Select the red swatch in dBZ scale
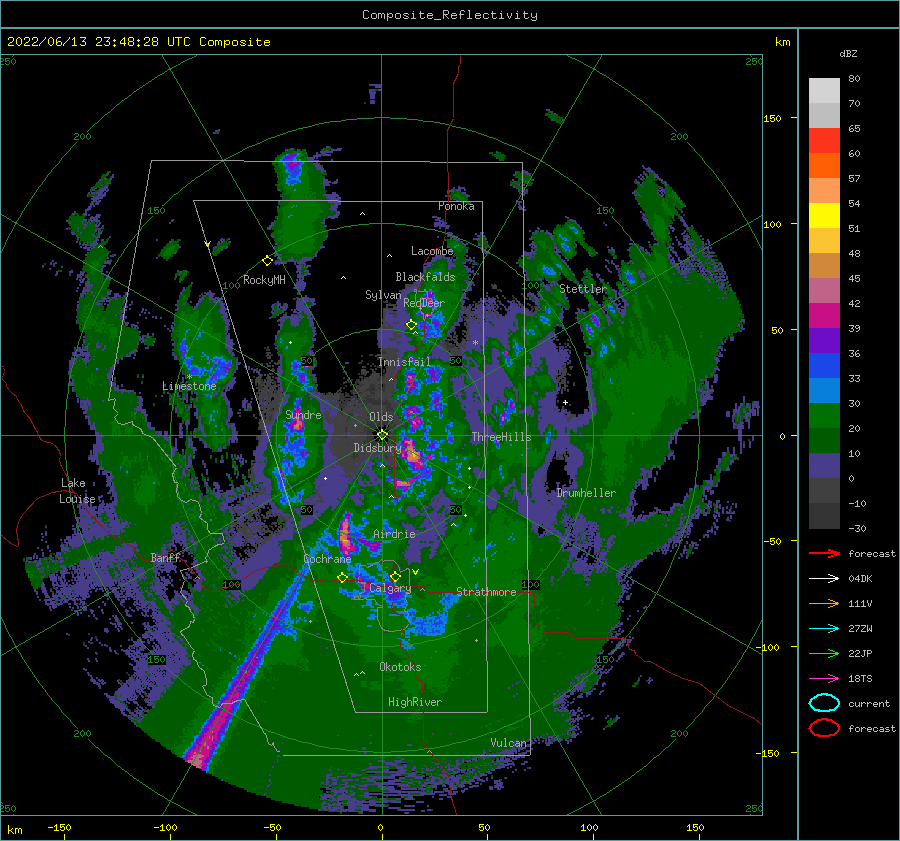 824,141
